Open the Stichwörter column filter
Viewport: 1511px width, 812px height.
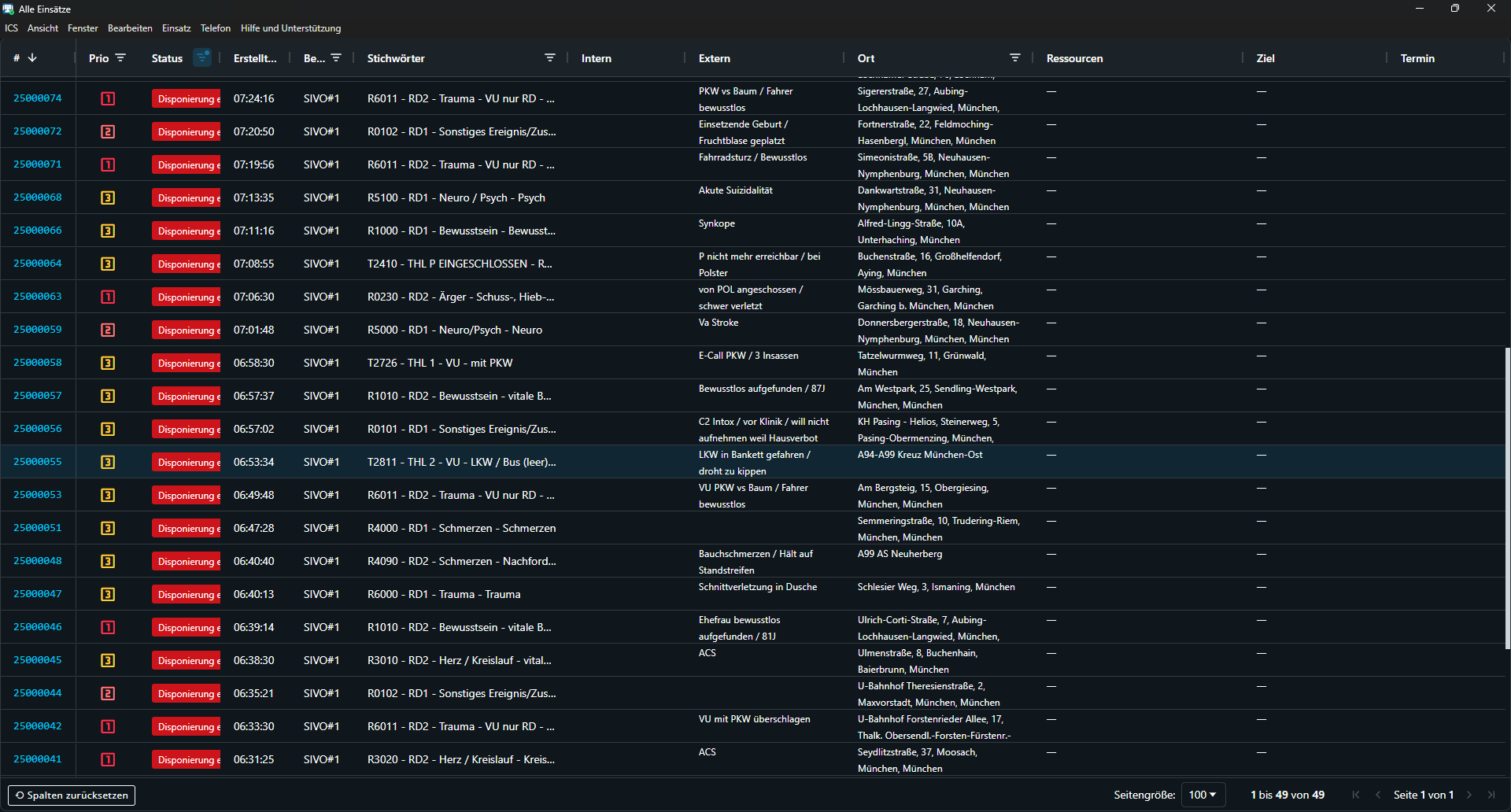click(550, 58)
